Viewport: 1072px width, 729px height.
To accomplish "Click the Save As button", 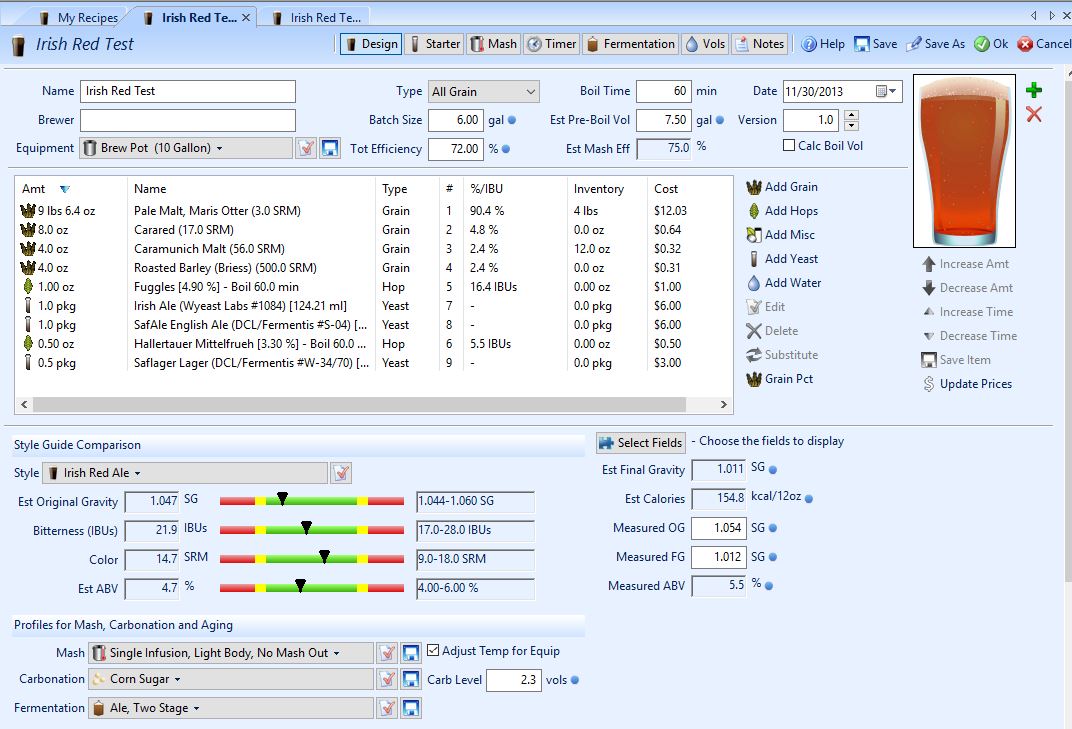I will tap(936, 44).
